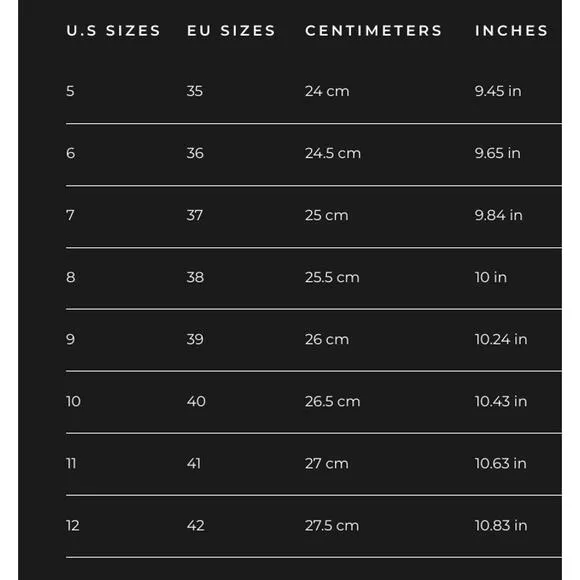Click the INCHES column header

(511, 31)
